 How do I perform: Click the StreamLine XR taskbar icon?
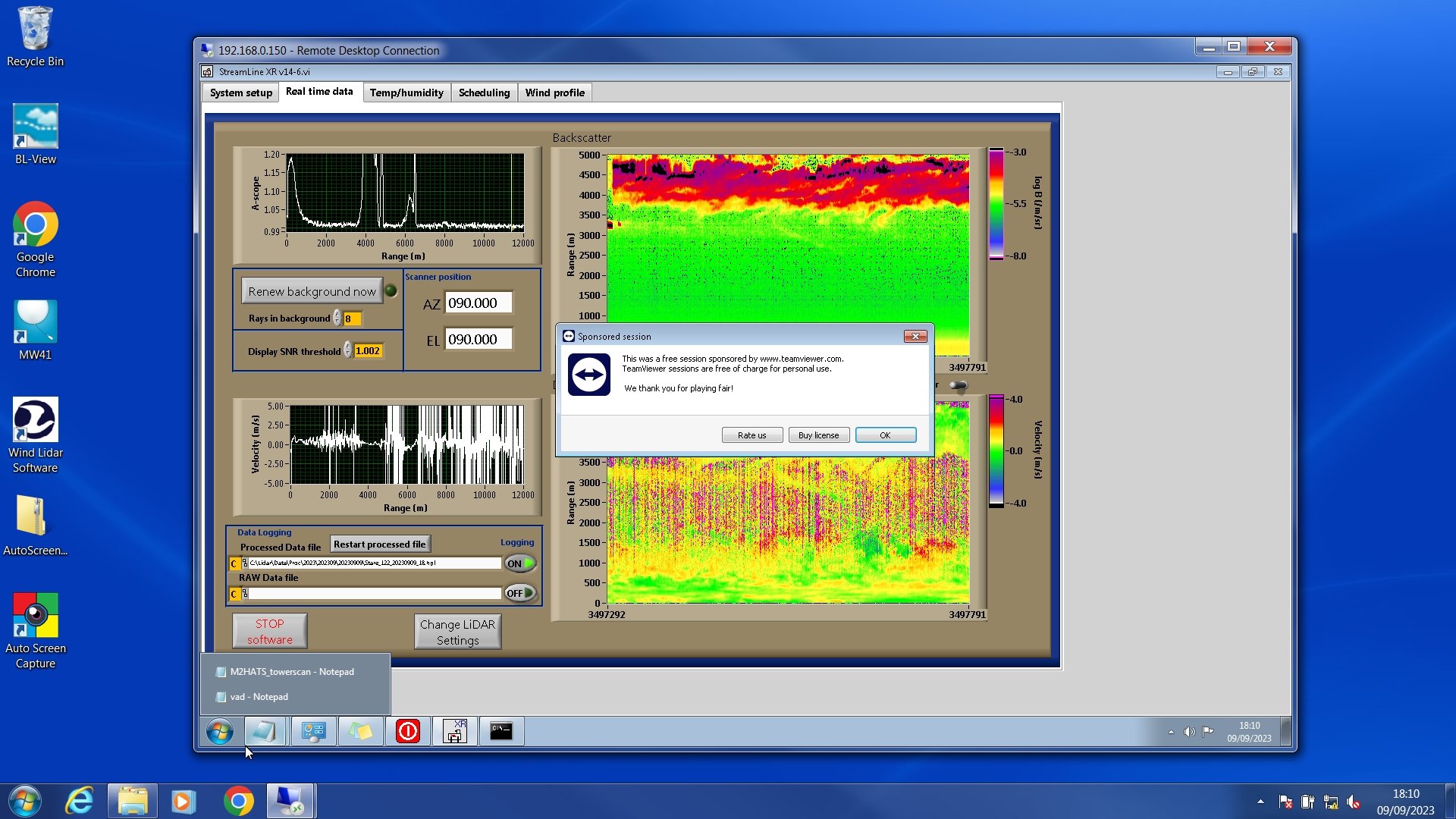click(x=454, y=731)
